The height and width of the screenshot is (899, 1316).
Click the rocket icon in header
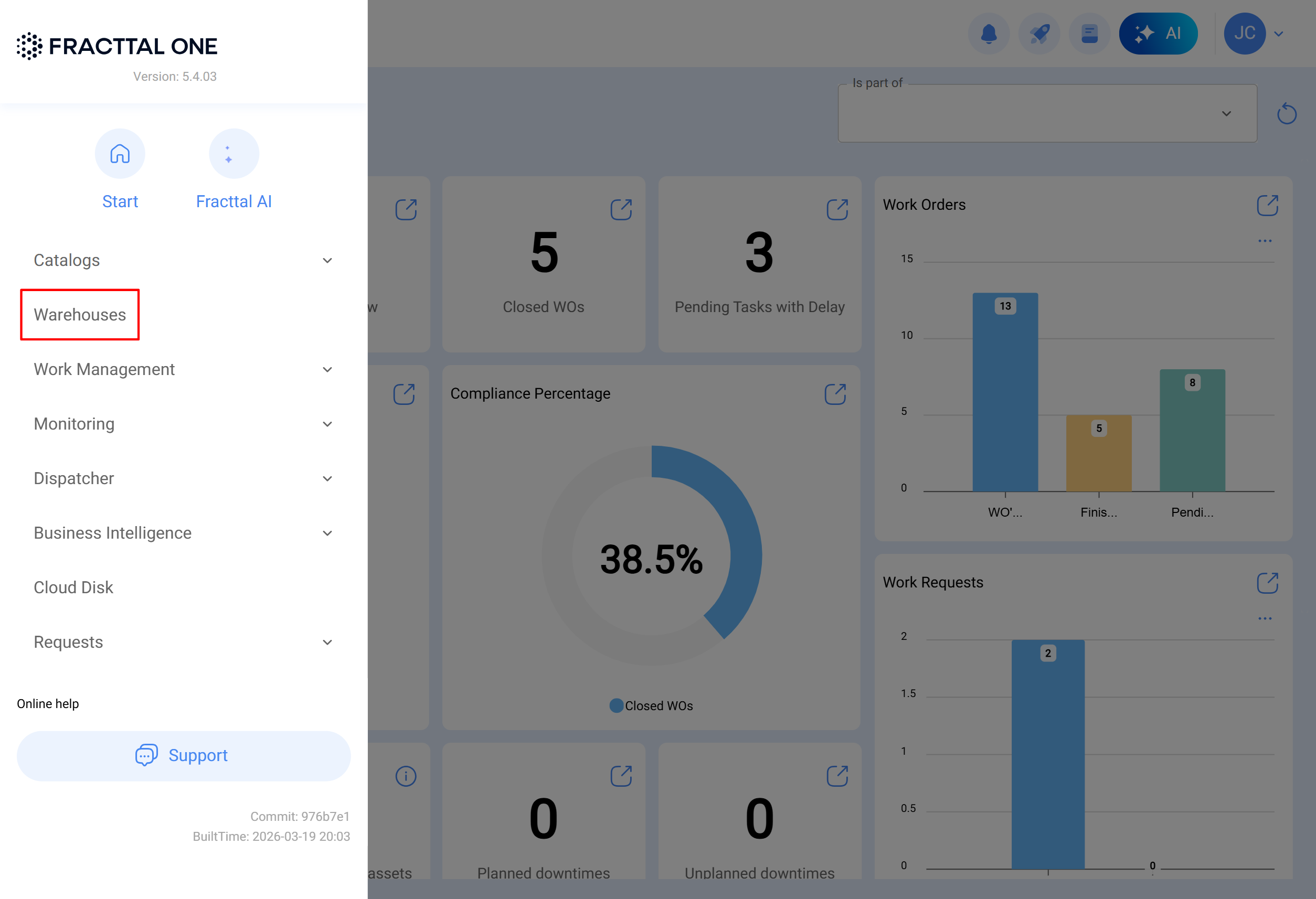(x=1039, y=34)
